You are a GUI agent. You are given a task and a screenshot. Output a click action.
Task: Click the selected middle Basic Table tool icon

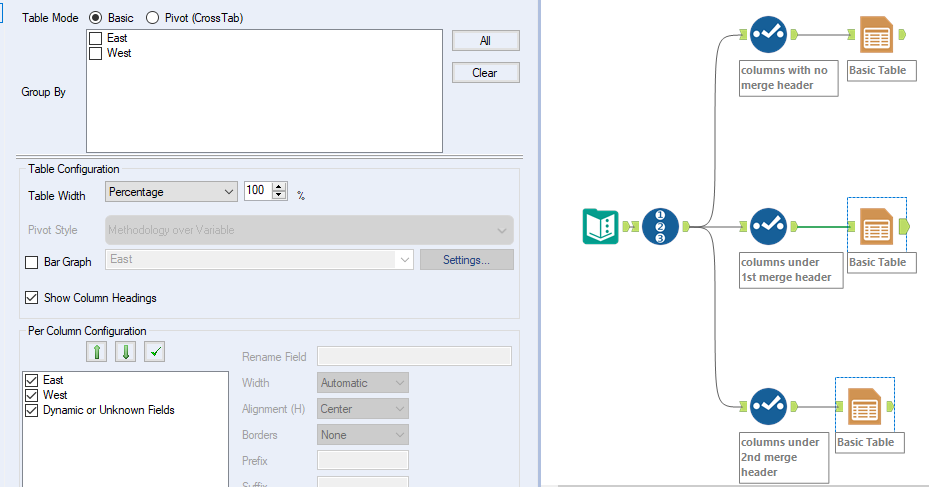pyautogui.click(x=876, y=226)
